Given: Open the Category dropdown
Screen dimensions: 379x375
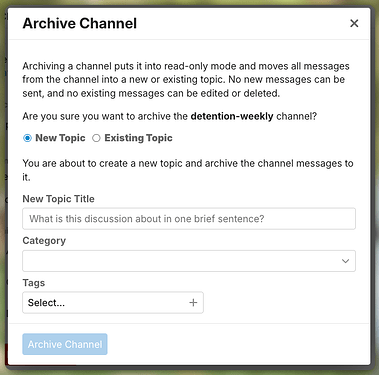Looking at the screenshot, I should click(189, 261).
